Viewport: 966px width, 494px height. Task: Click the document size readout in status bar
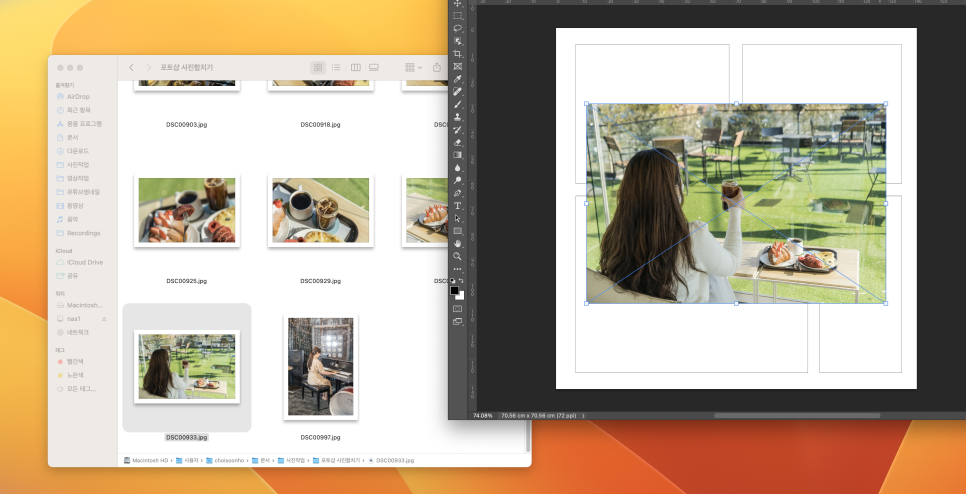pos(538,416)
